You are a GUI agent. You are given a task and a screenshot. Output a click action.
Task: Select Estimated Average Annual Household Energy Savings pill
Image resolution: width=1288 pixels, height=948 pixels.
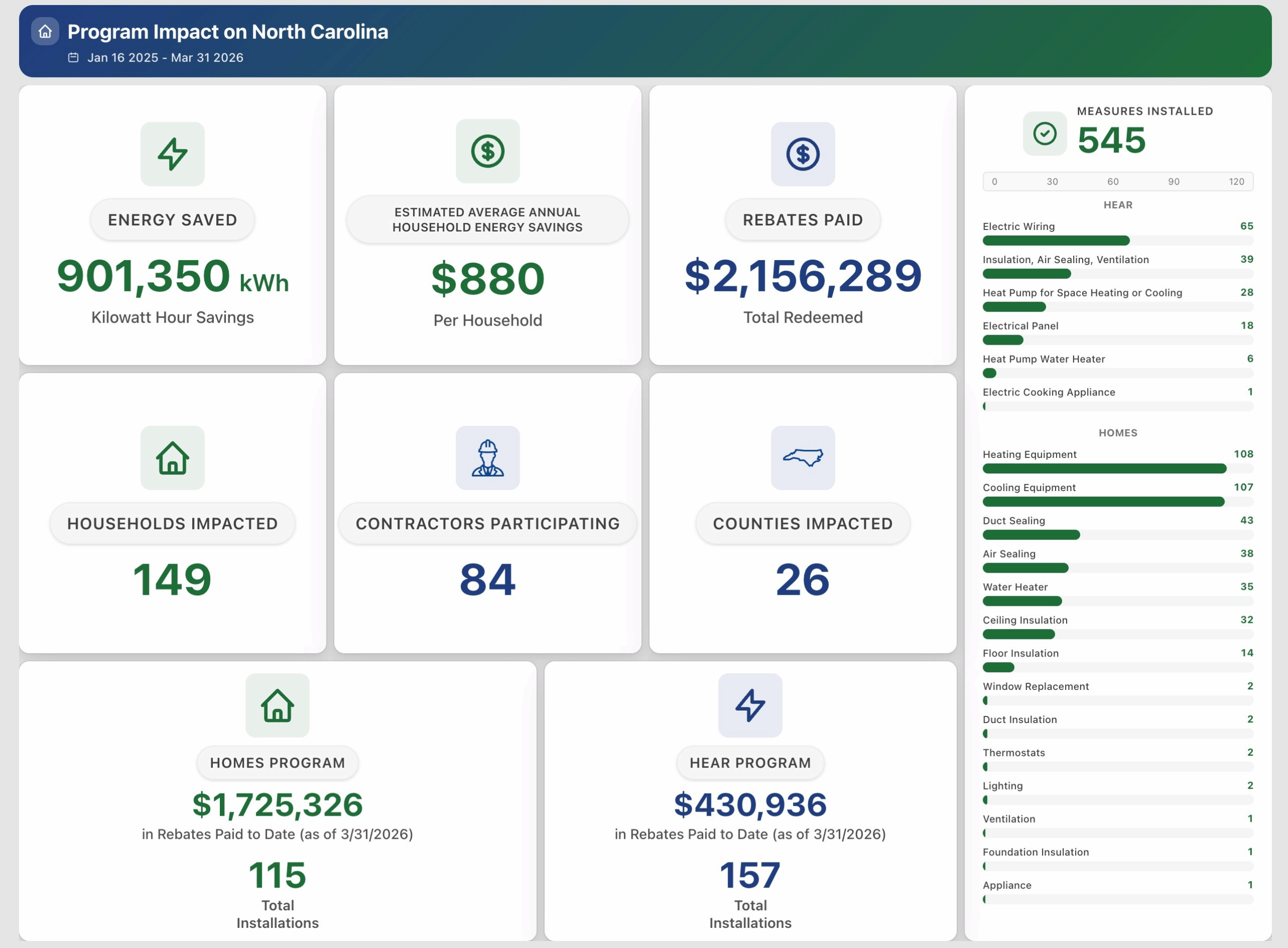[x=488, y=220]
